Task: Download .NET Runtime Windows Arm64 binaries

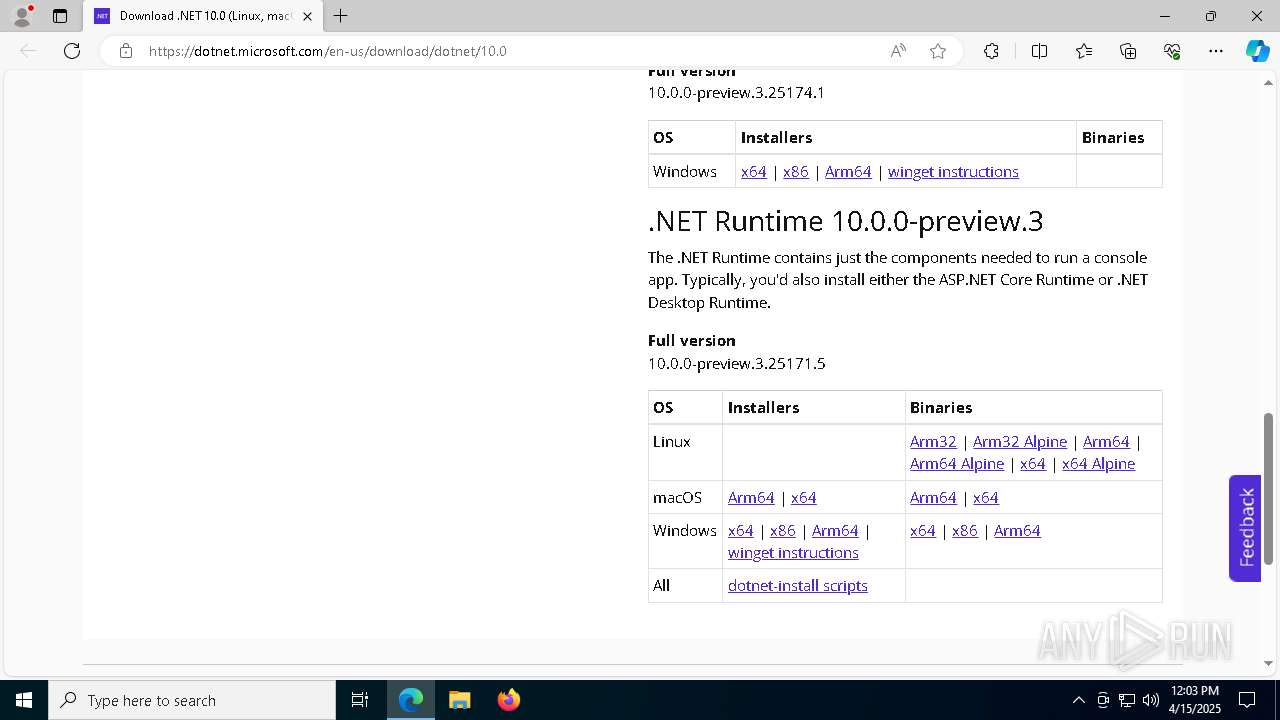Action: [1017, 531]
